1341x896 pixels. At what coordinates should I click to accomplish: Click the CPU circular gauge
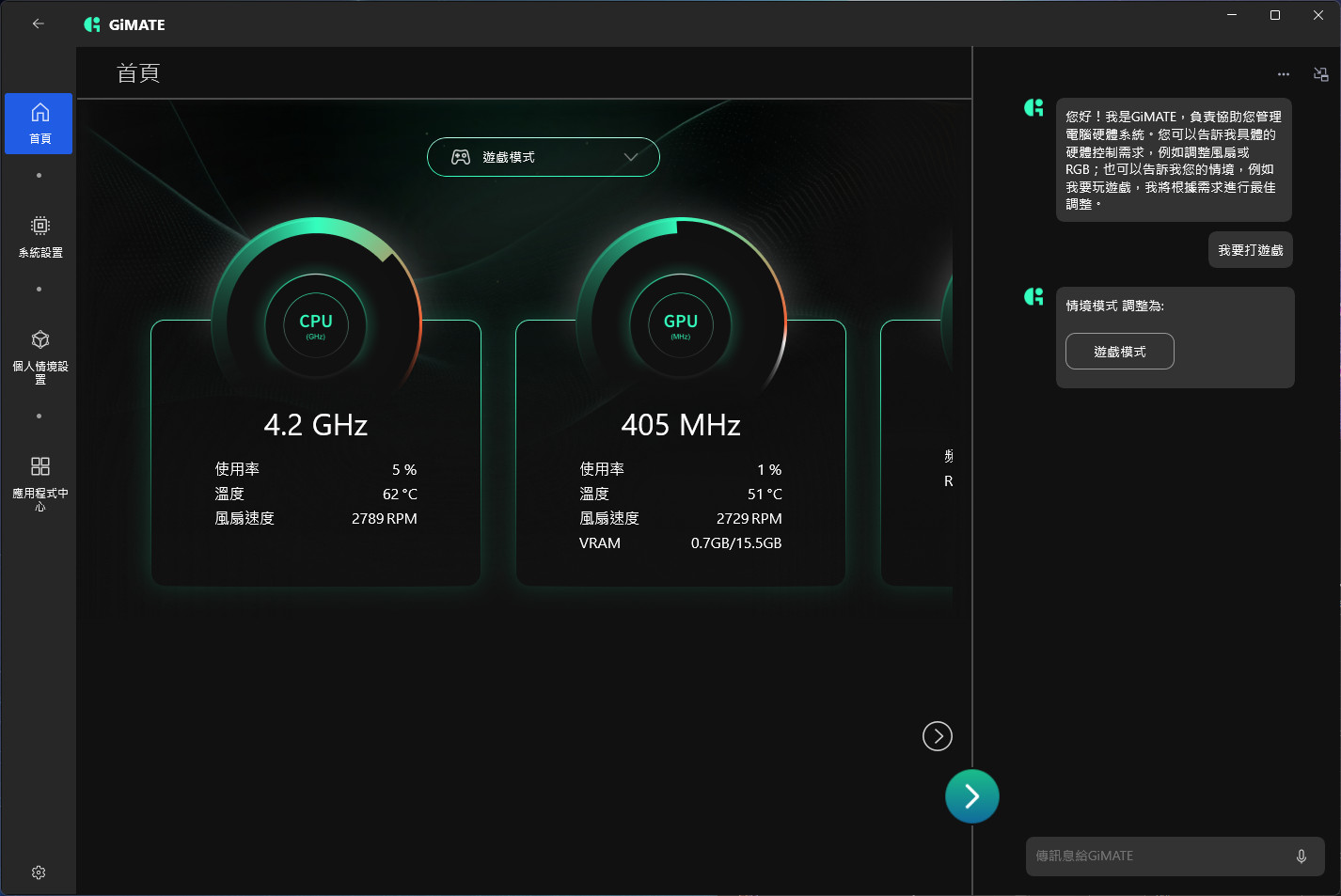coord(316,324)
